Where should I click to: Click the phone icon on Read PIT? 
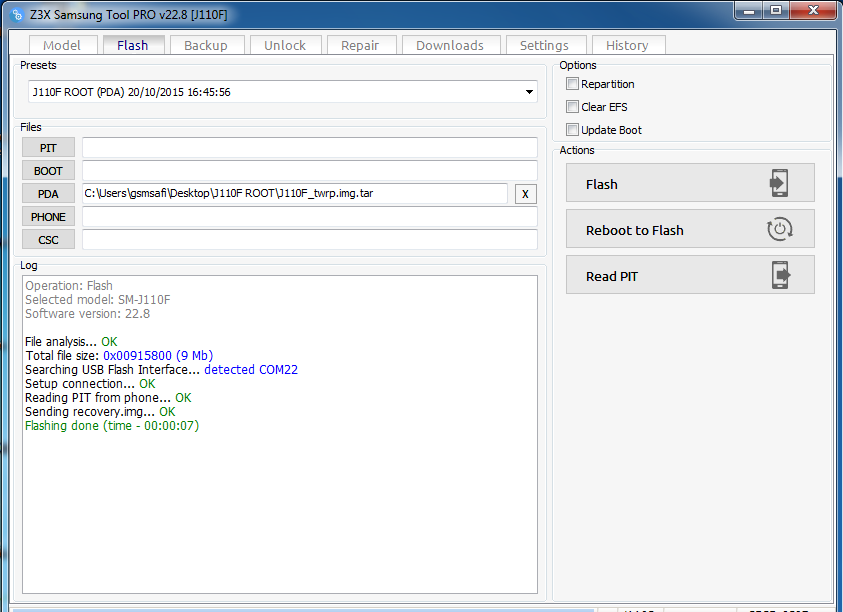click(781, 275)
